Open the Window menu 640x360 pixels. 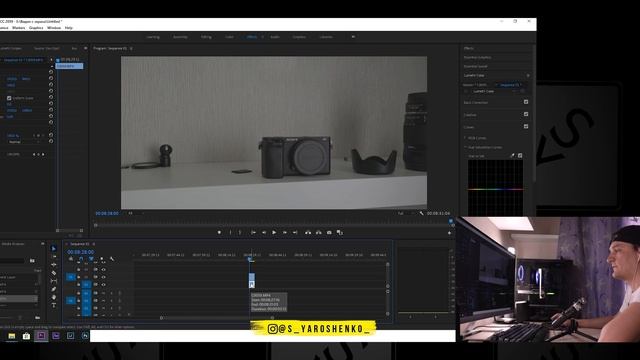tap(54, 28)
